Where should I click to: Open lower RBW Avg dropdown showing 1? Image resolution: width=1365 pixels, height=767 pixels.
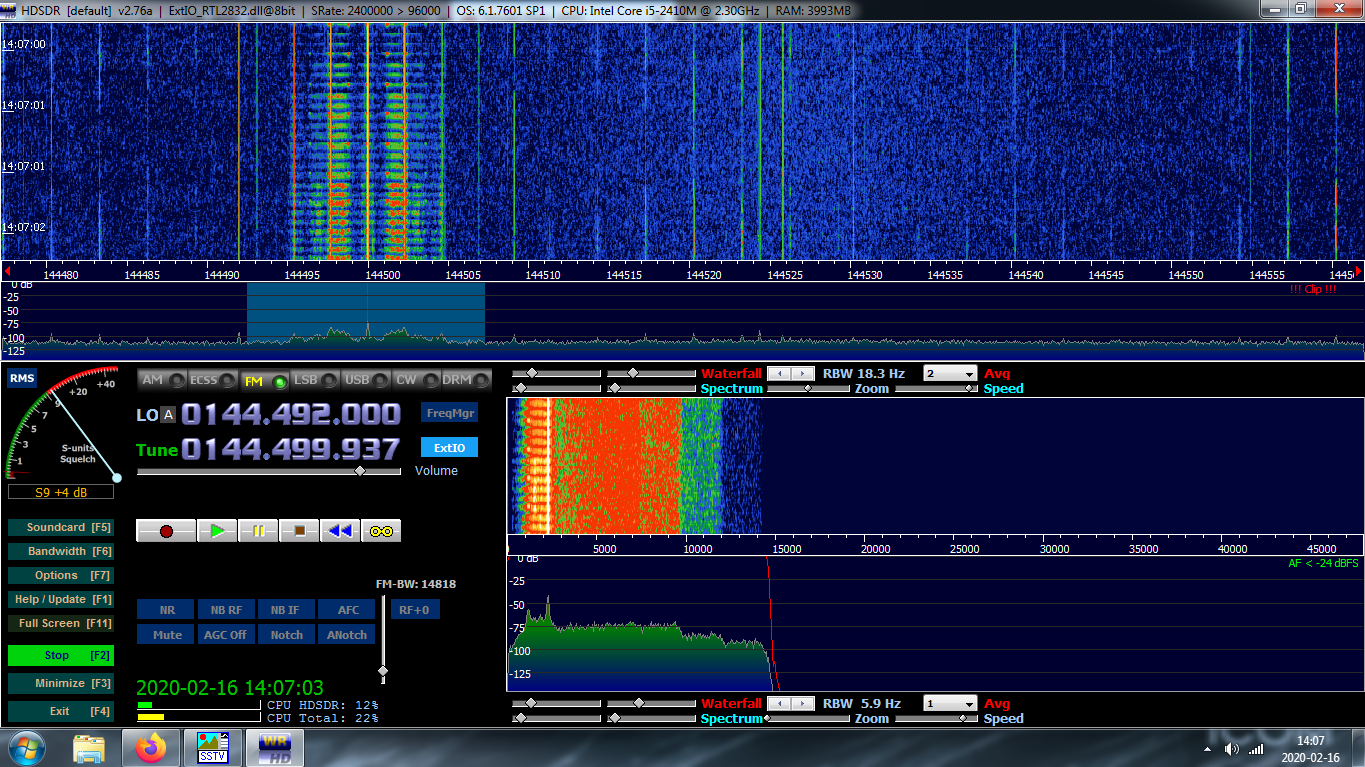coord(950,704)
